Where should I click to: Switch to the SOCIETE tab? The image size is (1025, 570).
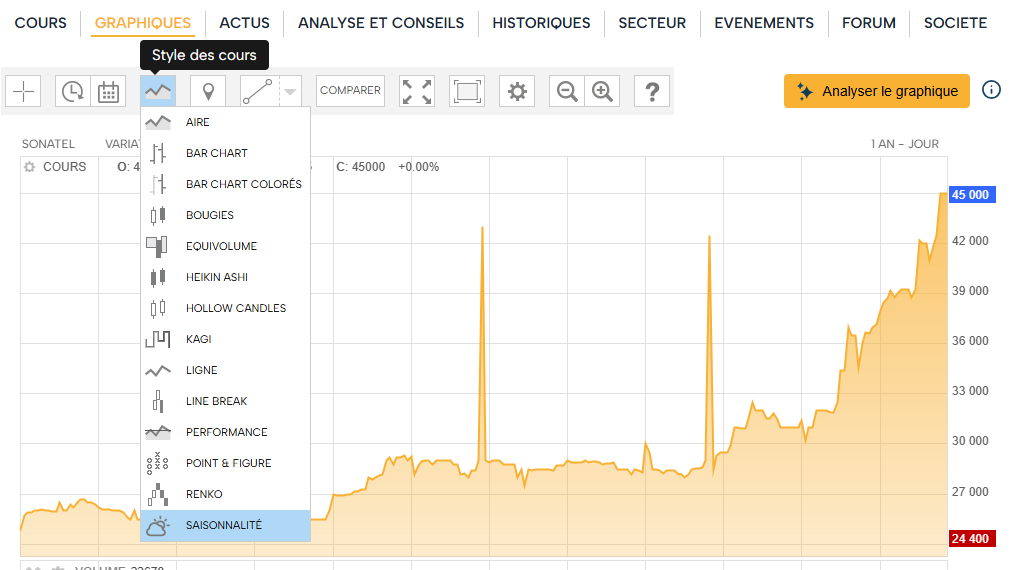click(955, 23)
